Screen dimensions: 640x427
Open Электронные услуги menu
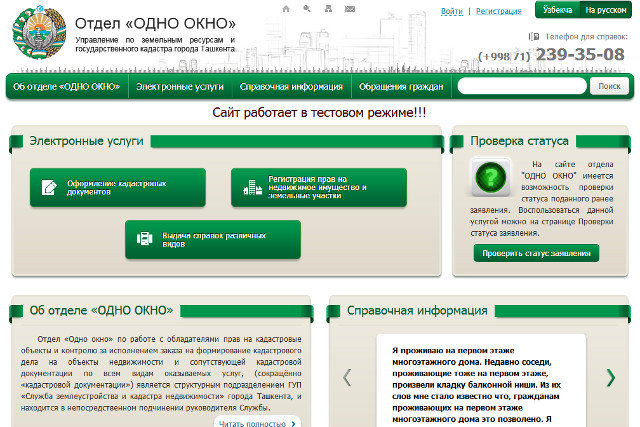(x=180, y=87)
